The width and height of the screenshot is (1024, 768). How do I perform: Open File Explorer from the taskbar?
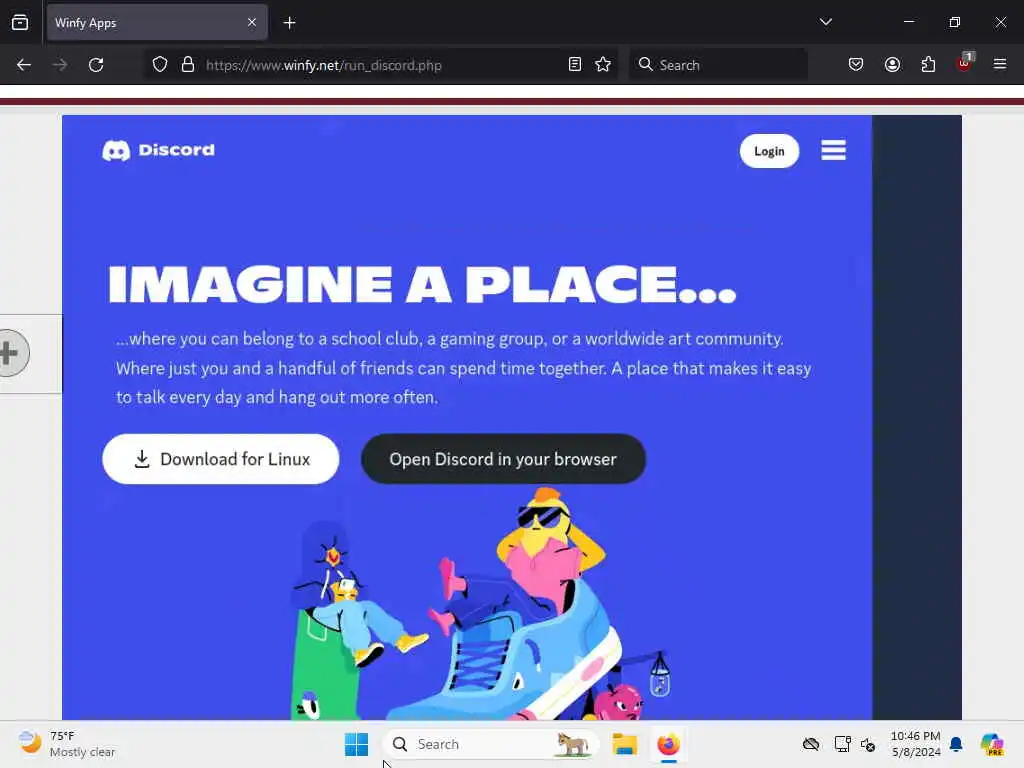pyautogui.click(x=624, y=744)
